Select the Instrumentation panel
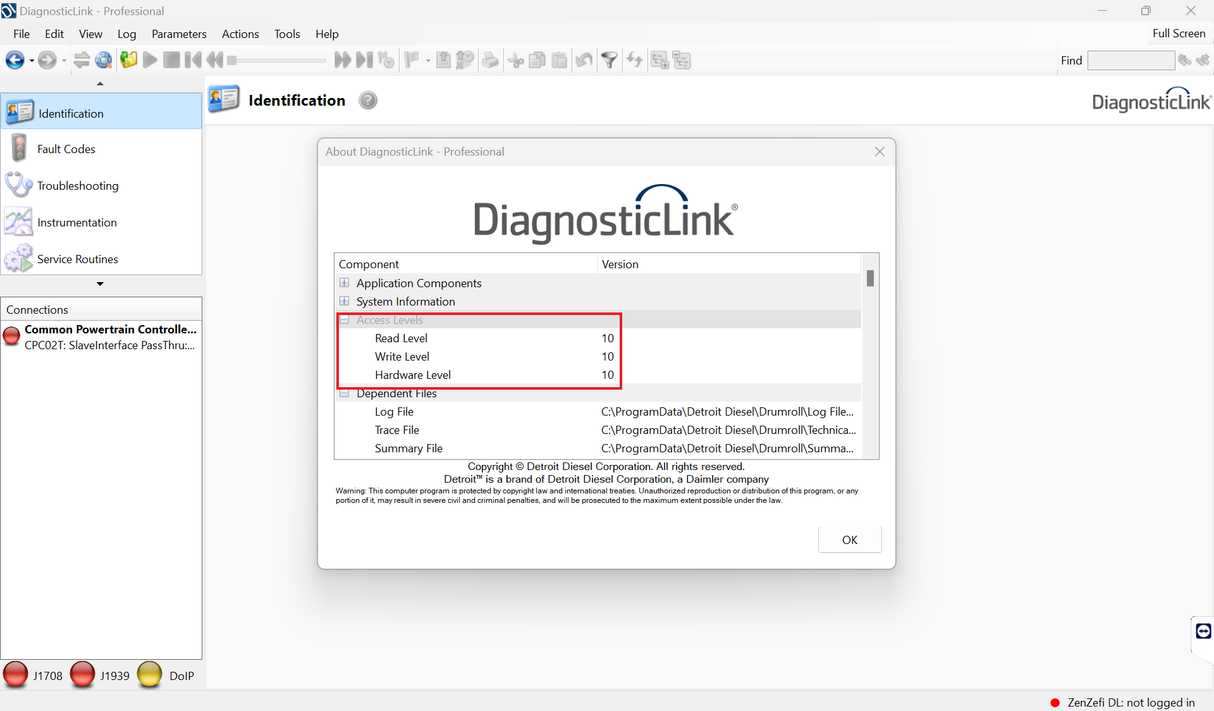1214x711 pixels. click(75, 222)
